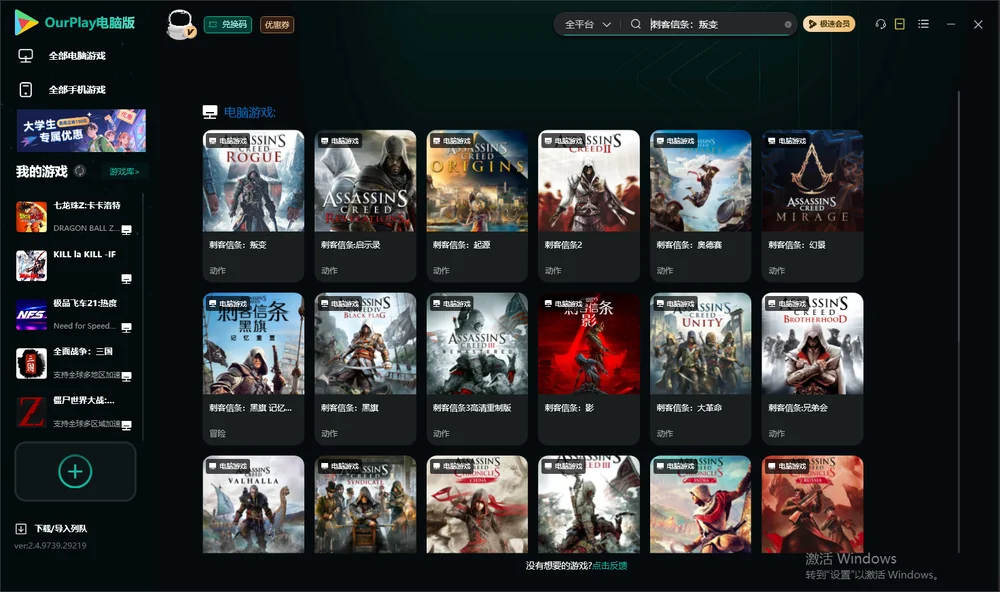
Task: Open the 优惠券 coupons button
Action: point(277,24)
